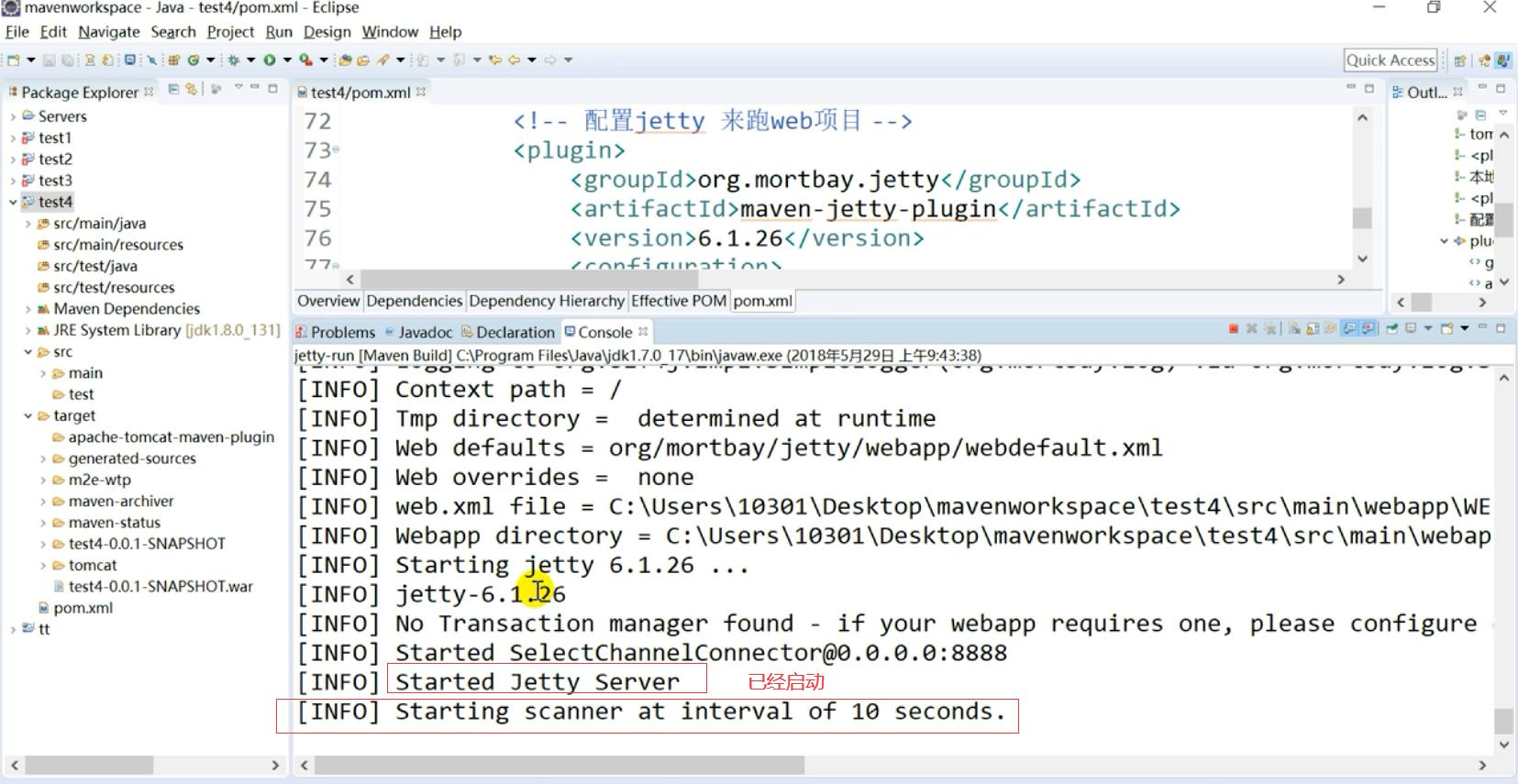The image size is (1518, 784).
Task: Switch to Effective POM tab
Action: (x=679, y=301)
